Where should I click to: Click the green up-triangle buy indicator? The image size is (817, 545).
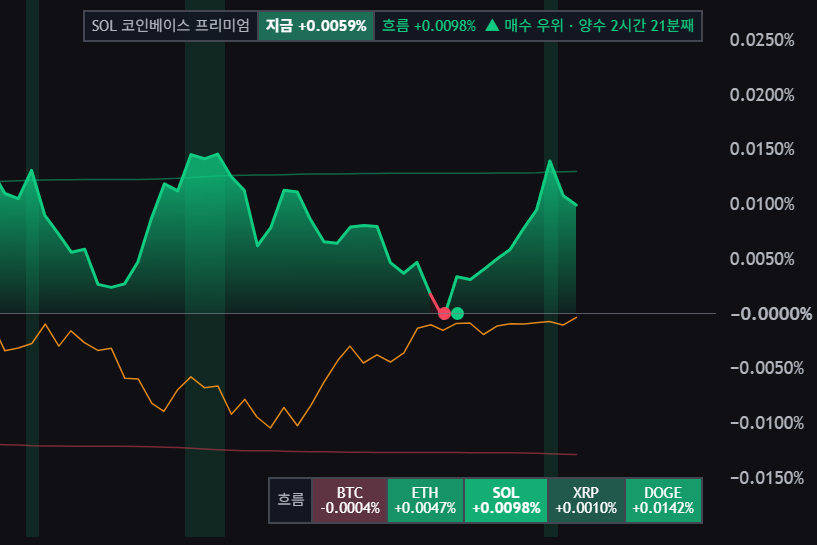coord(492,25)
